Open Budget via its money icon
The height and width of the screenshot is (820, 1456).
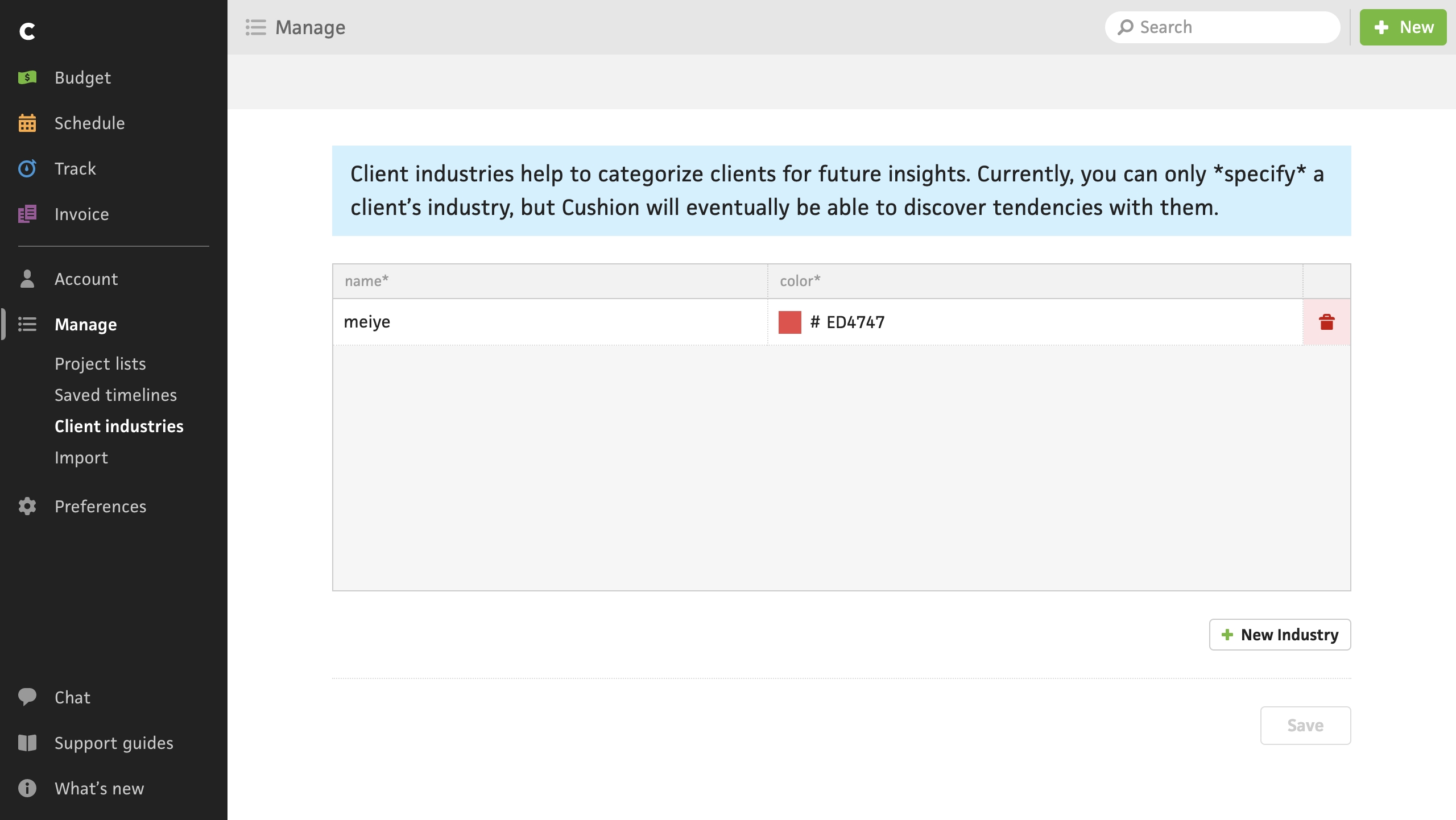point(27,77)
